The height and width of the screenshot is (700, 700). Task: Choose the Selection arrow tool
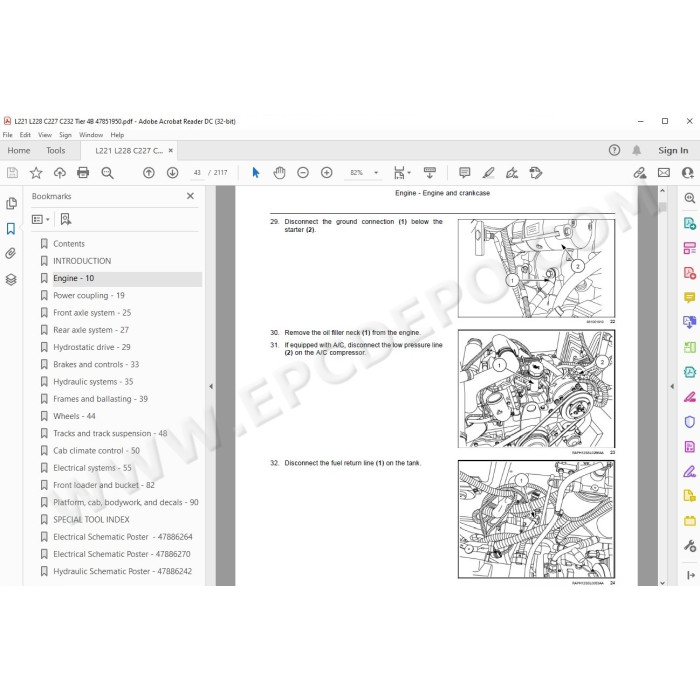(x=256, y=173)
